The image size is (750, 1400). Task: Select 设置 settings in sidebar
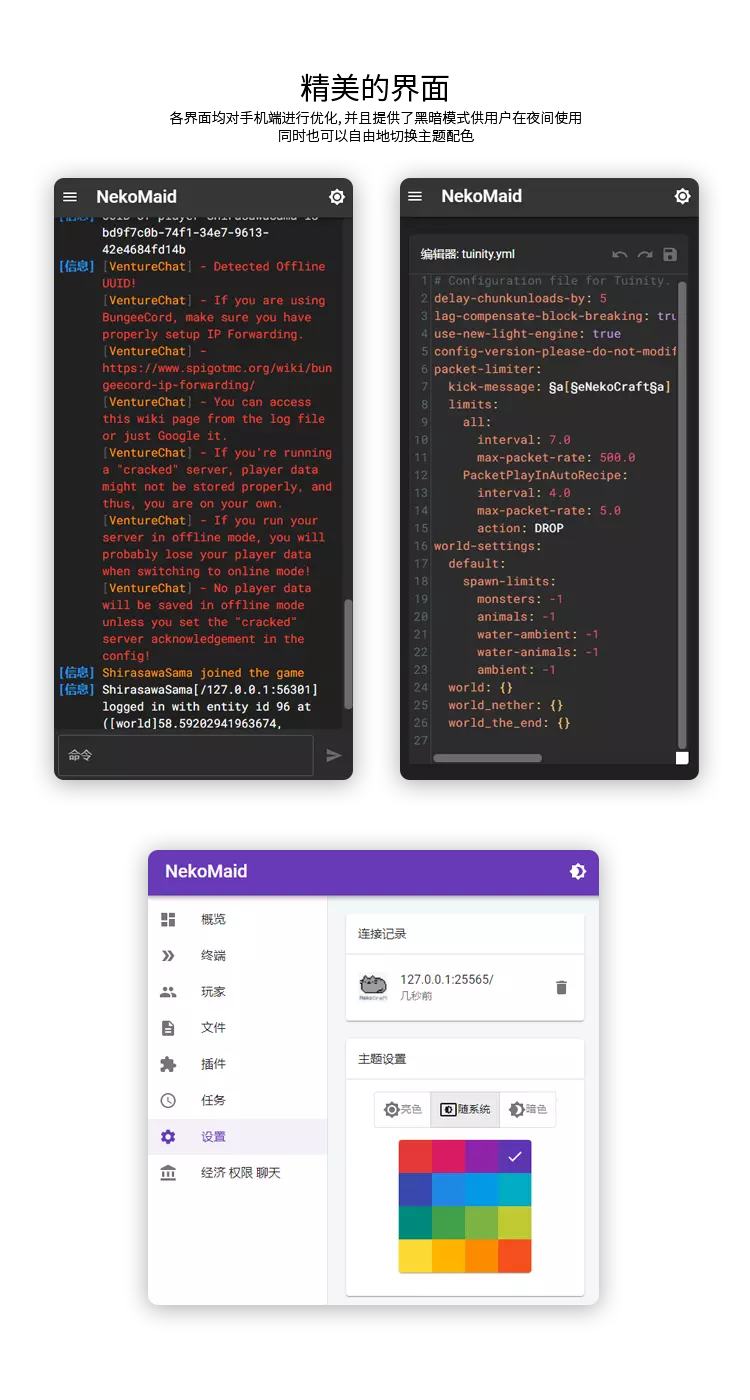[x=238, y=1137]
